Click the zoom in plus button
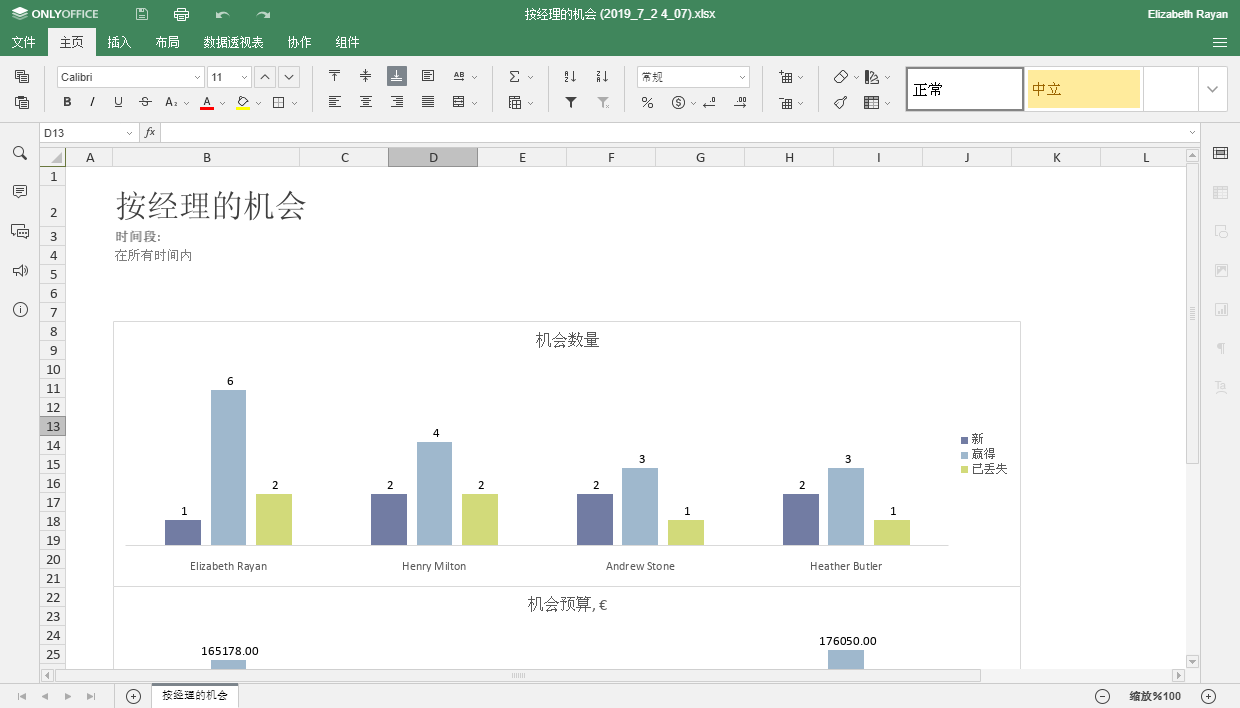The image size is (1240, 708). [1208, 696]
